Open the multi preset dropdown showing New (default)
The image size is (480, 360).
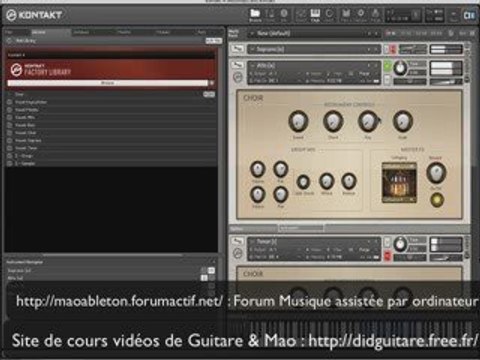click(x=313, y=33)
